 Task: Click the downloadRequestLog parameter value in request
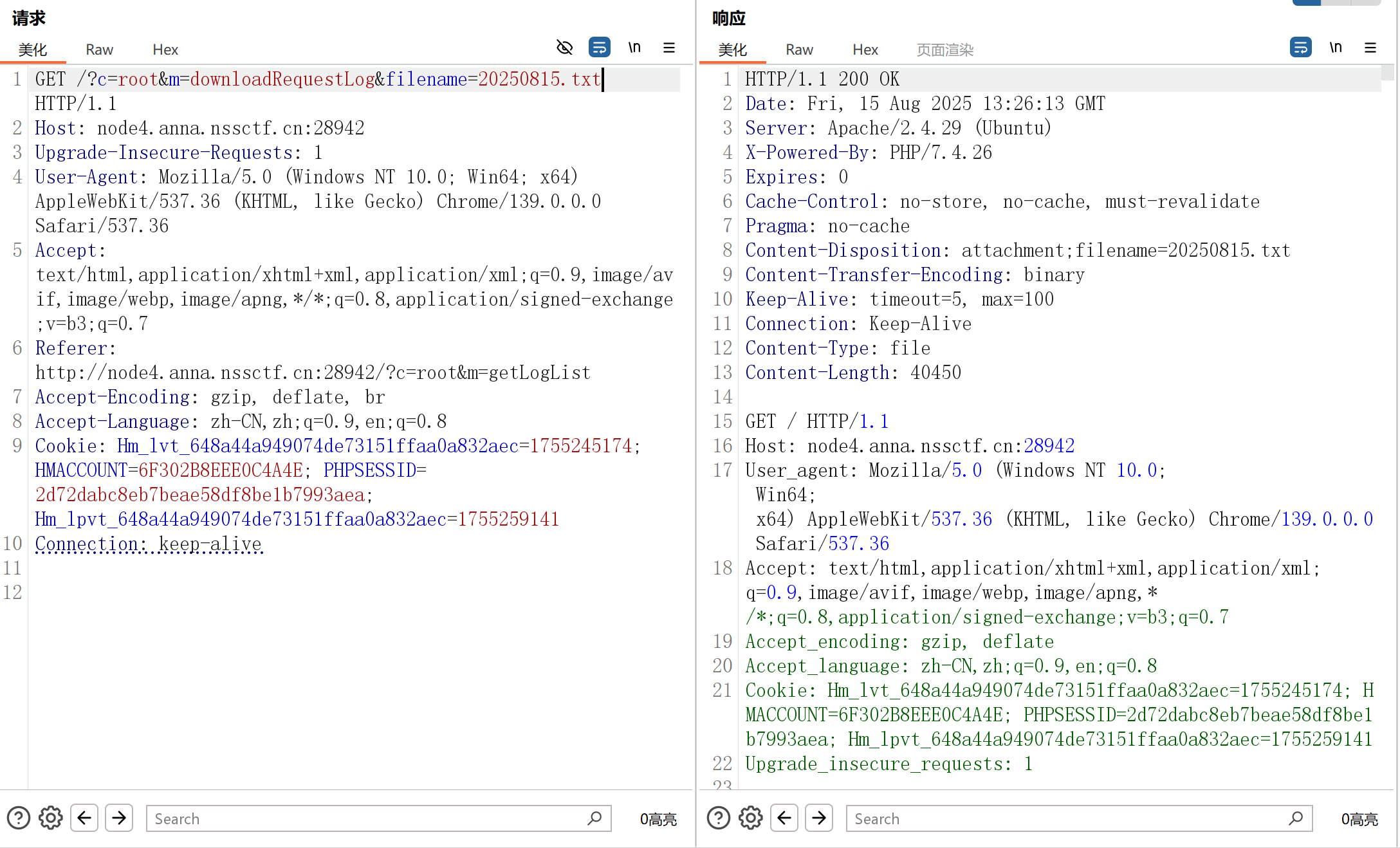tap(282, 79)
